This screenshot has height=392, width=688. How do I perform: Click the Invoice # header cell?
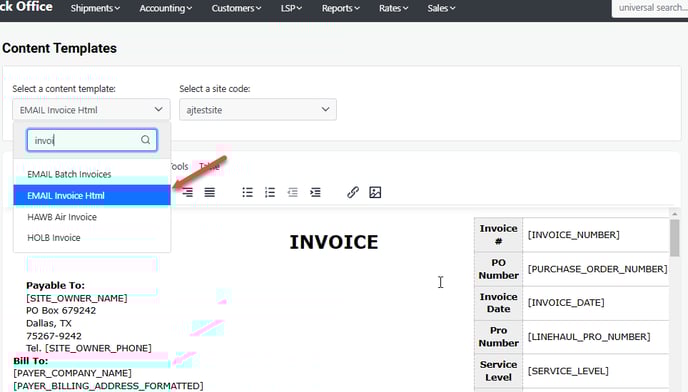click(x=498, y=235)
